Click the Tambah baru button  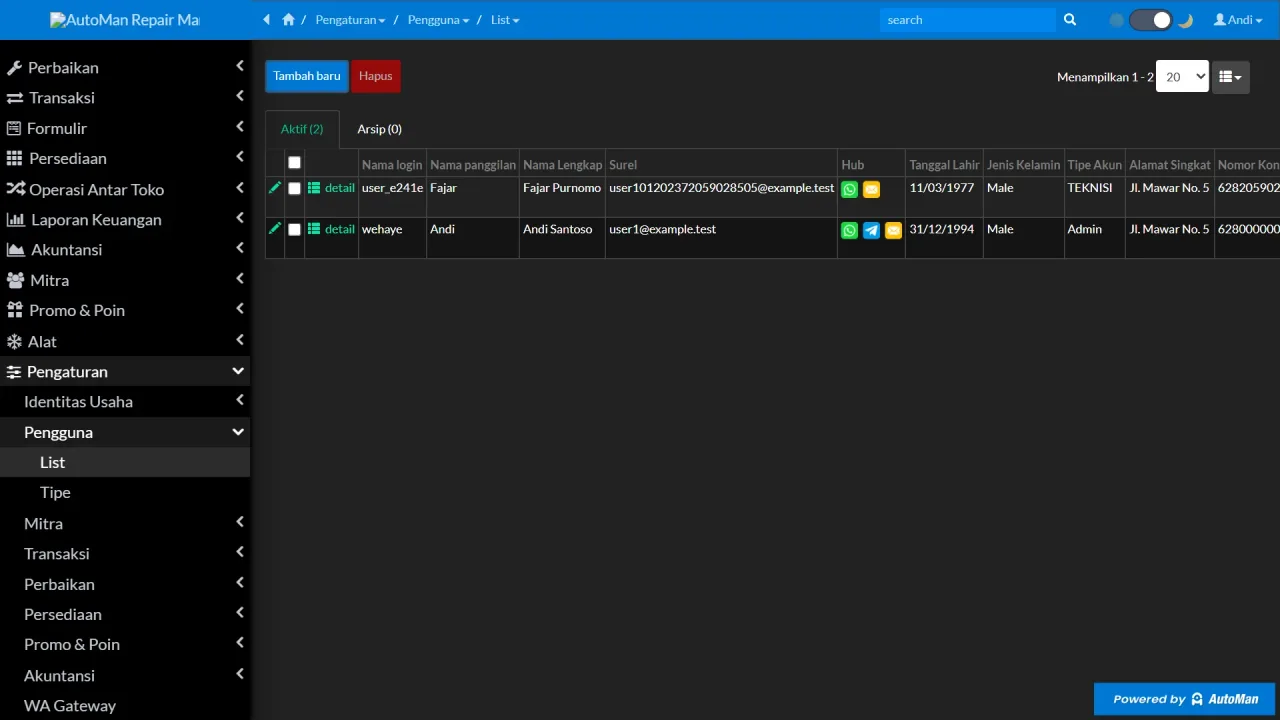(307, 76)
